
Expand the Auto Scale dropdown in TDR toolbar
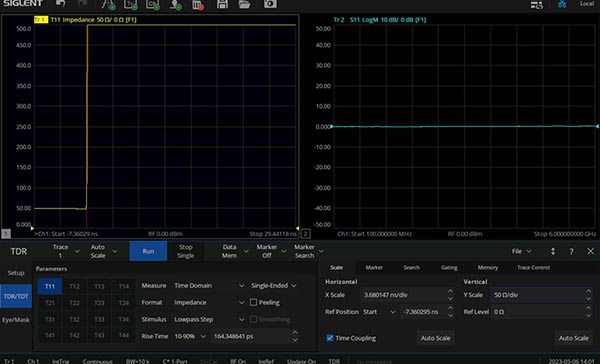(103, 251)
